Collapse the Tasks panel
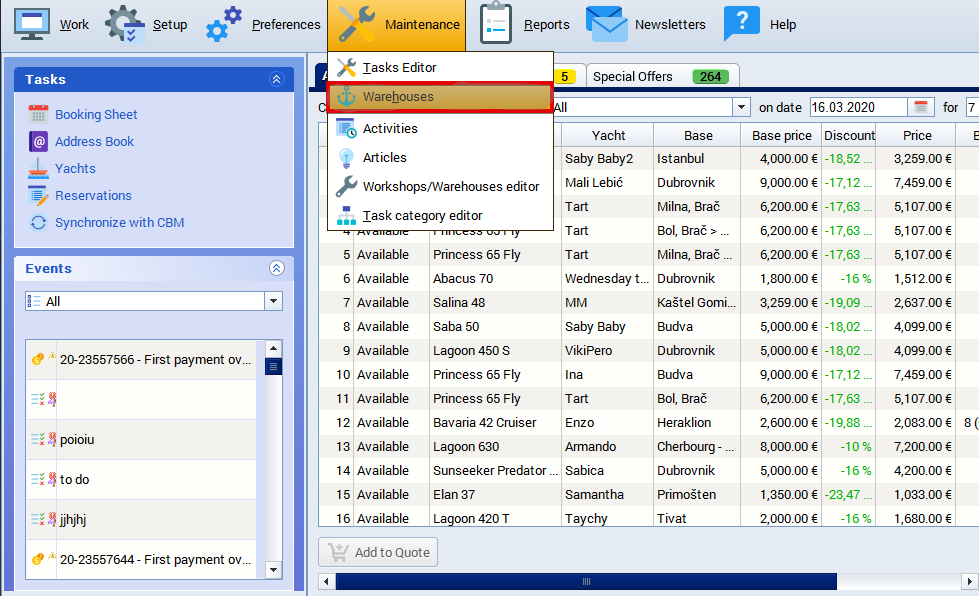This screenshot has height=596, width=979. click(x=277, y=79)
